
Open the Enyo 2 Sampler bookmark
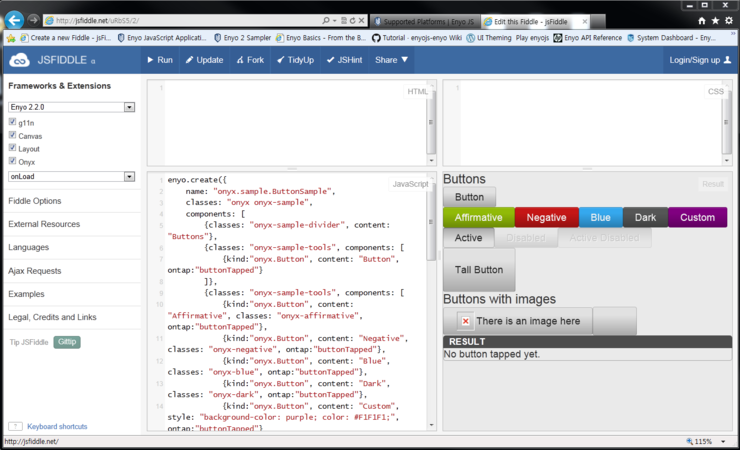243,38
